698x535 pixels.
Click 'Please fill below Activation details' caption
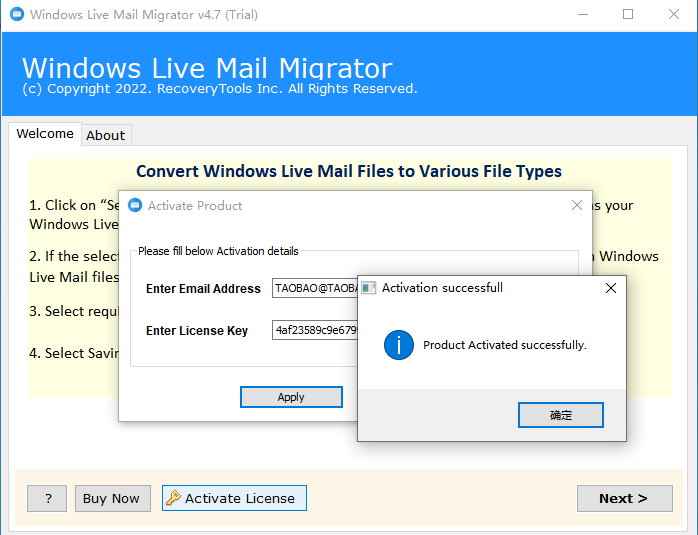(218, 251)
